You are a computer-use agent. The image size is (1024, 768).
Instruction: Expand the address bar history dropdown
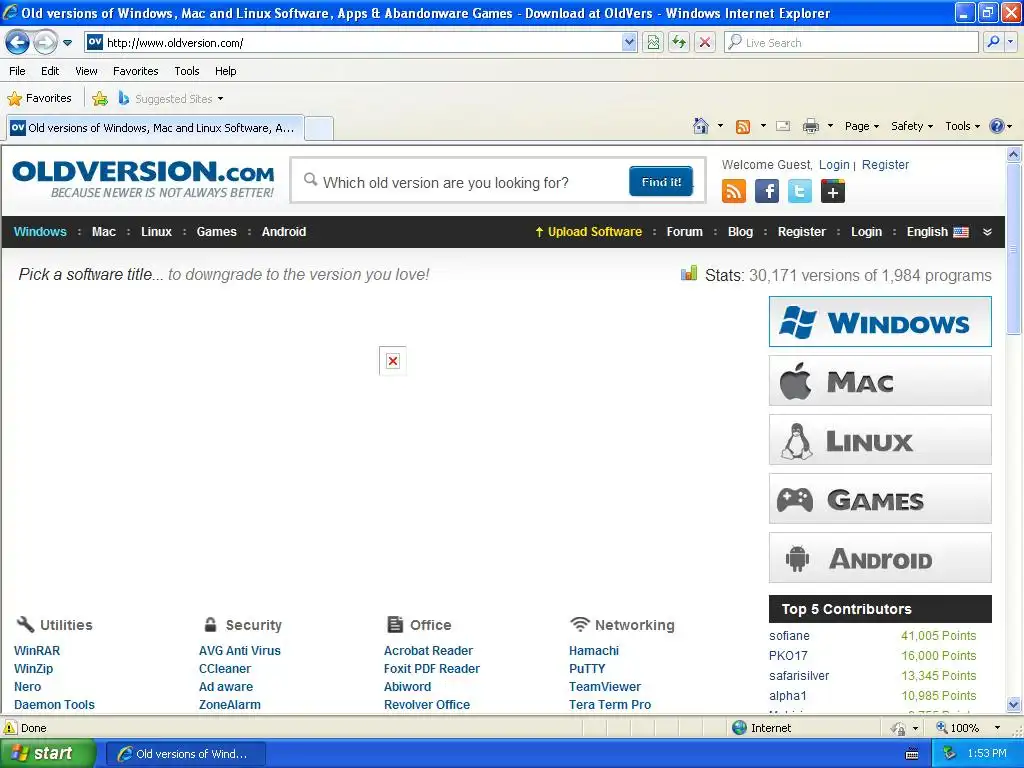coord(629,42)
